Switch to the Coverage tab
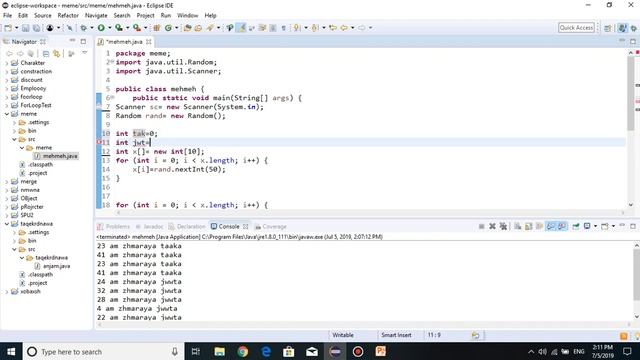The height and width of the screenshot is (360, 640). tap(271, 226)
